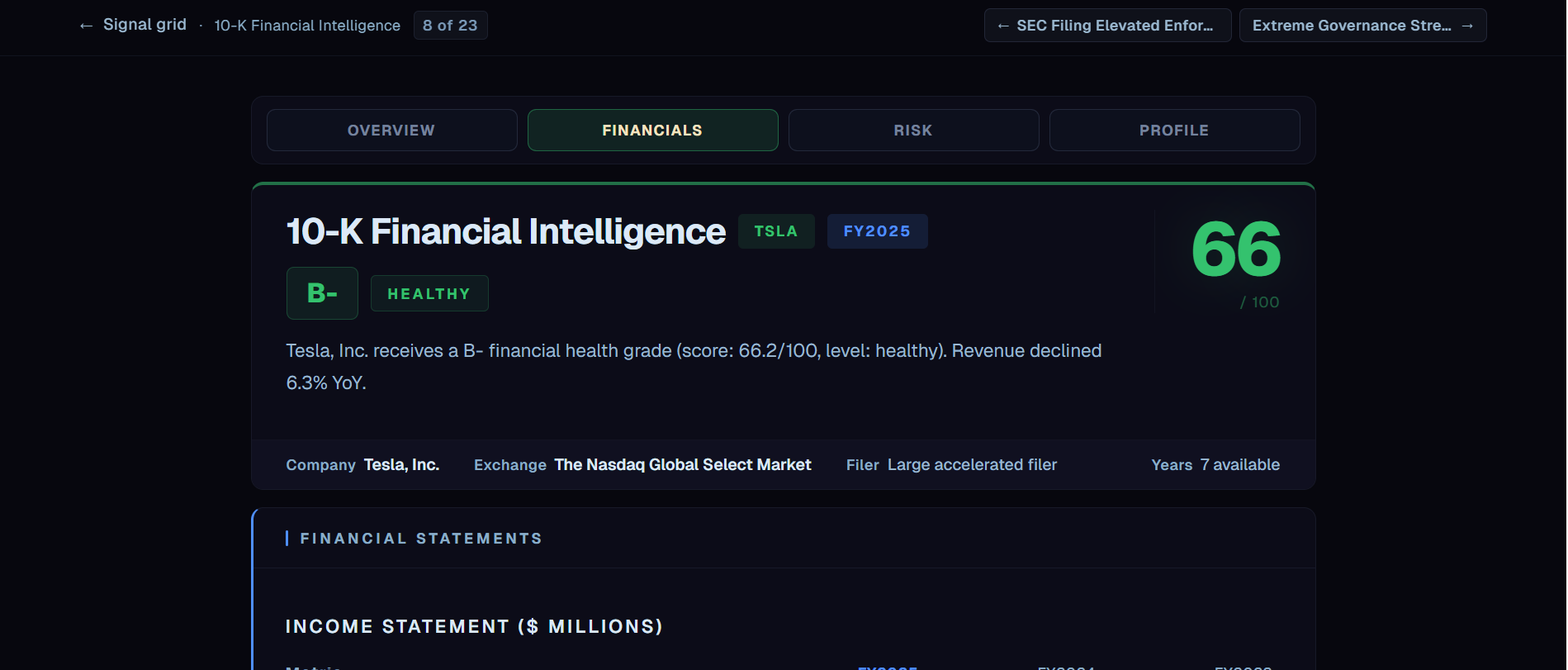Click the / 100 score denominator
Screen dimensions: 1568x670
(1259, 302)
